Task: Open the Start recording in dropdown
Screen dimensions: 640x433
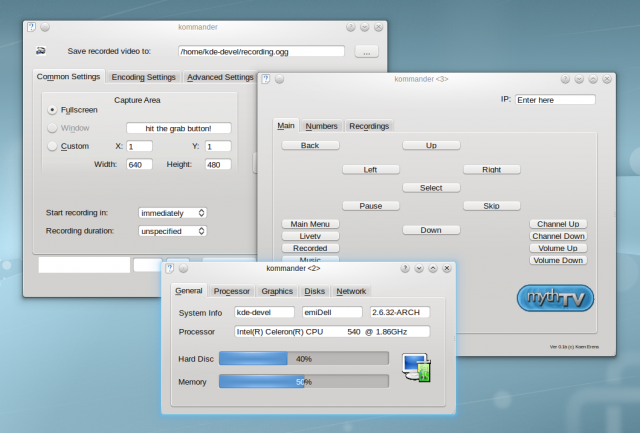Action: click(172, 213)
